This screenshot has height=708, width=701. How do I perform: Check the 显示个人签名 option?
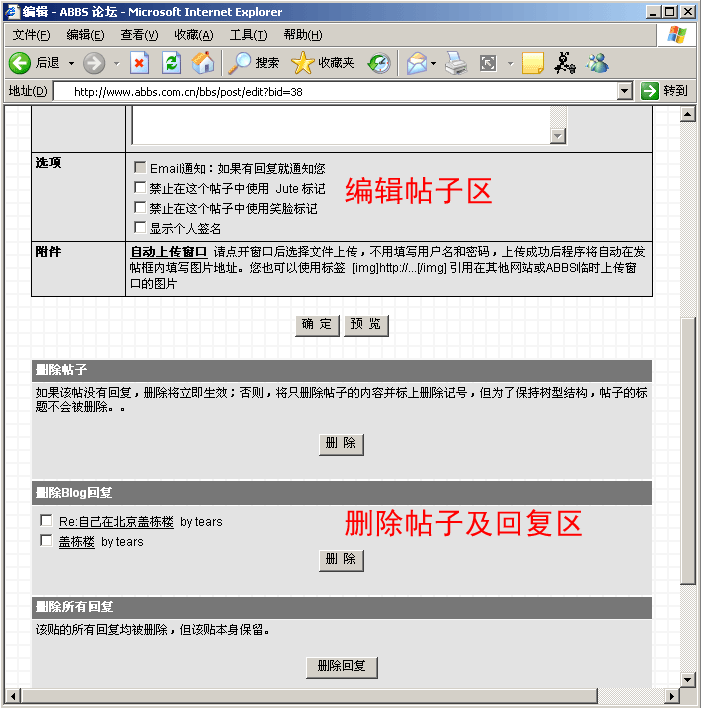tap(140, 228)
